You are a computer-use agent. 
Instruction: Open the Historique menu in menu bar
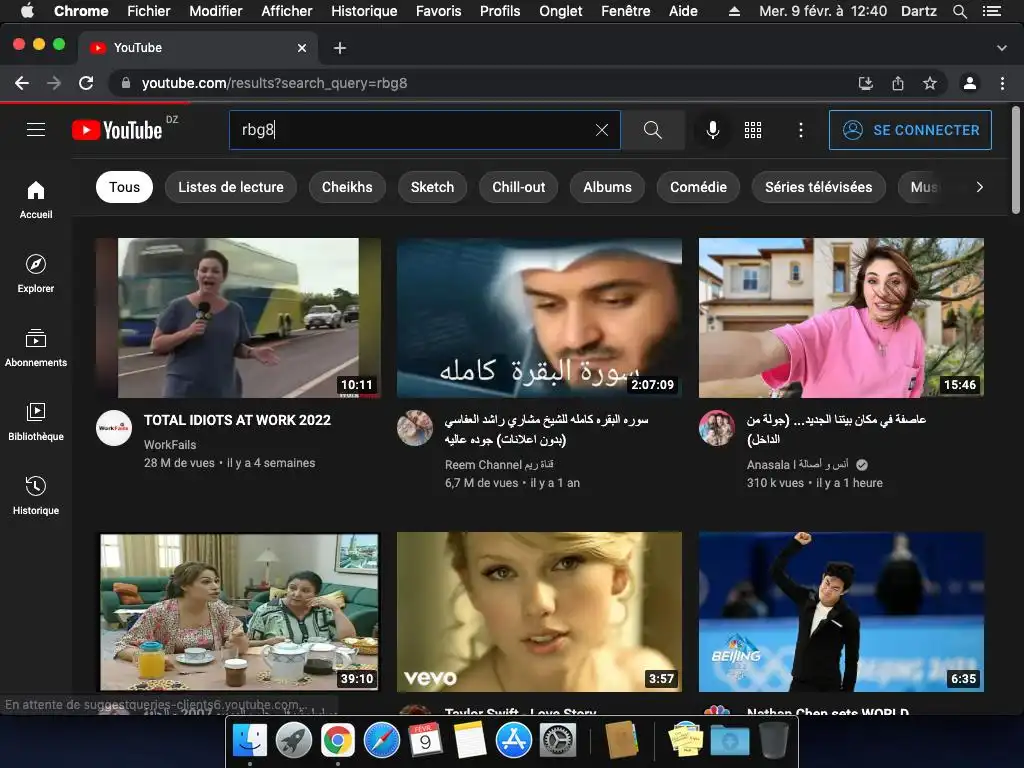point(364,11)
